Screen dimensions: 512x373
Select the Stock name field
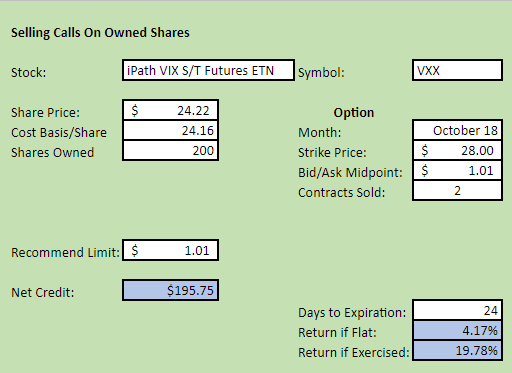pyautogui.click(x=208, y=70)
